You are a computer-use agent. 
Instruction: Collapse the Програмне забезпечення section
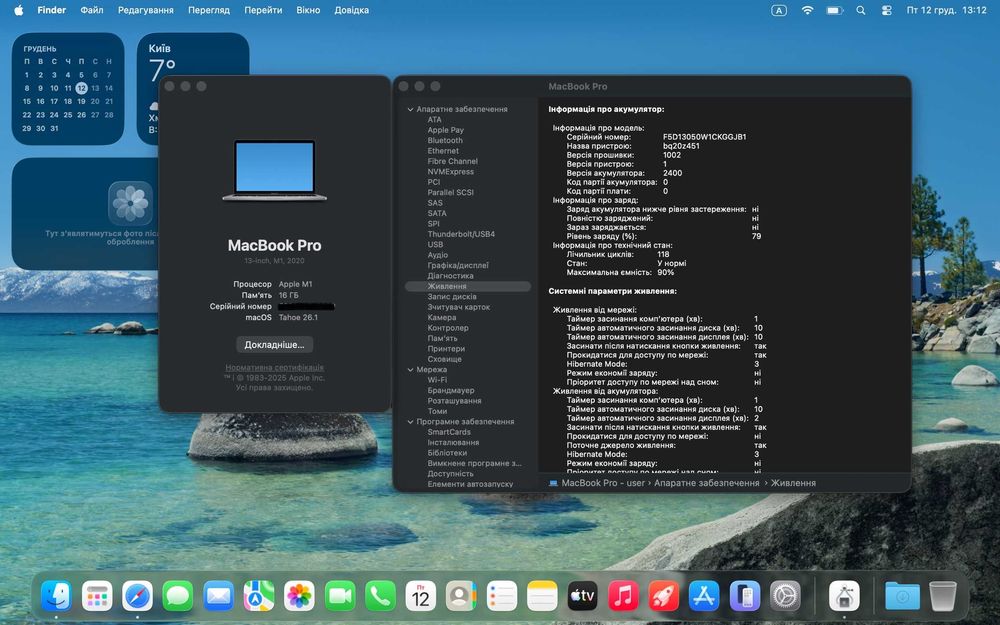click(410, 422)
